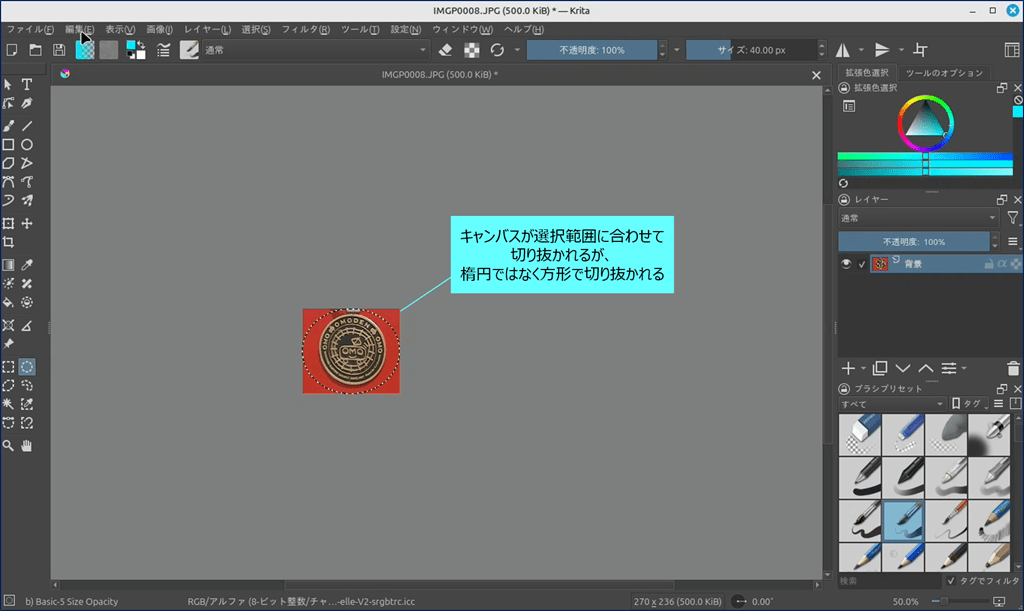Image resolution: width=1024 pixels, height=611 pixels.
Task: Hide the 背景 layer using eye icon
Action: tap(846, 264)
